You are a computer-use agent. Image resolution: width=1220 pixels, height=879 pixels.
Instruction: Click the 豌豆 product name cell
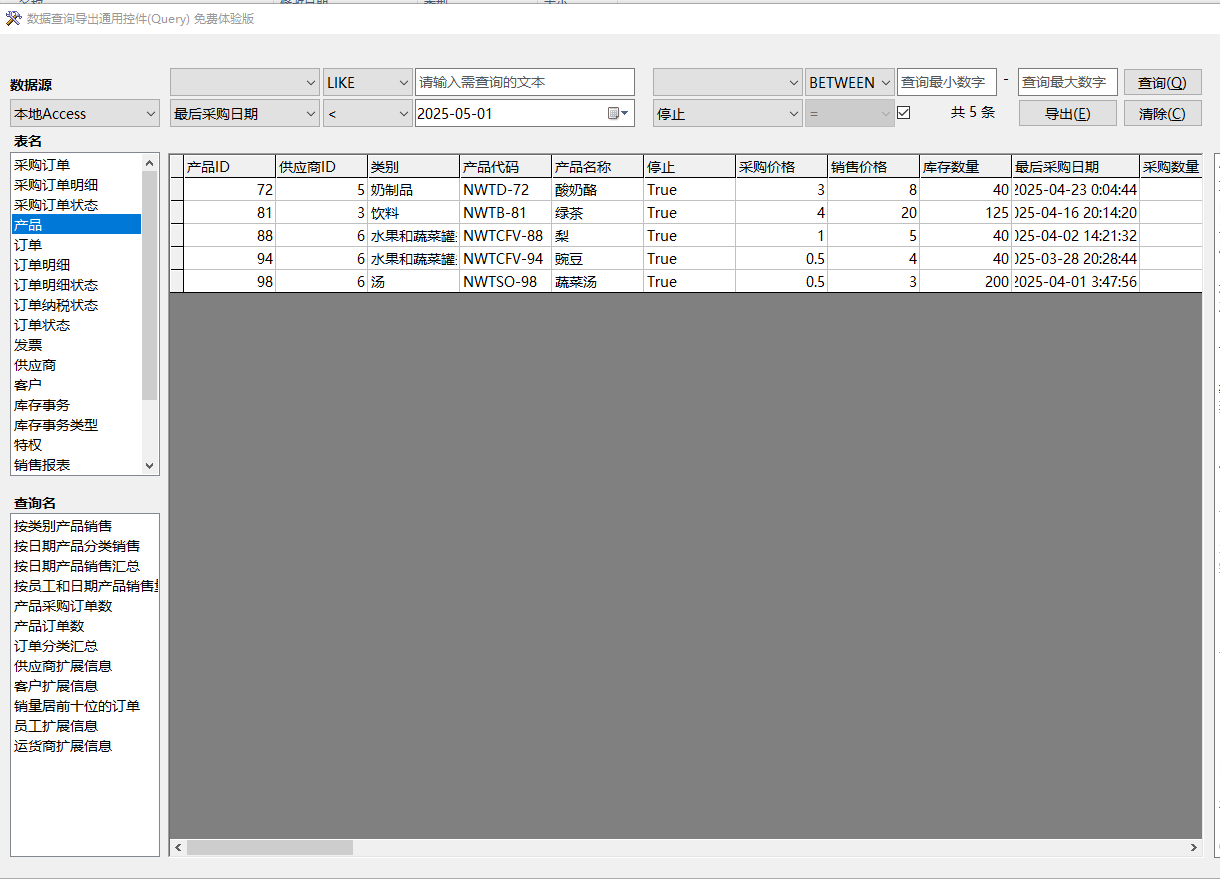coord(597,259)
